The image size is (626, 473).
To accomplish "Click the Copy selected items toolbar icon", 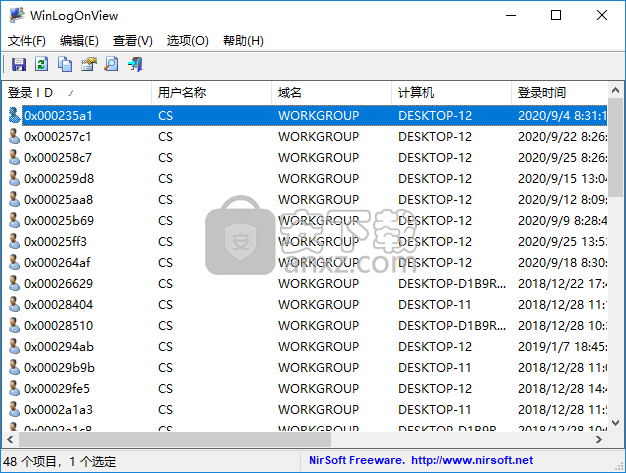I will (x=65, y=64).
